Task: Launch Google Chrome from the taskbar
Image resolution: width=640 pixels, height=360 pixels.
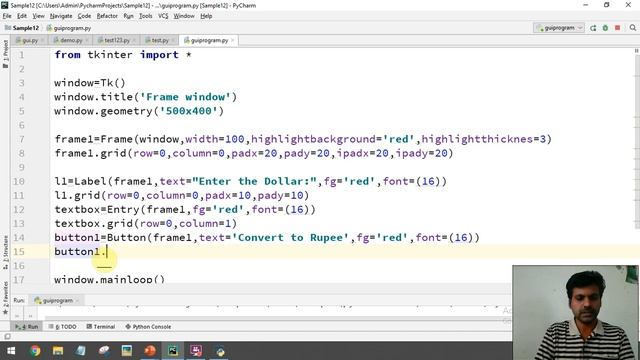Action: pos(35,351)
